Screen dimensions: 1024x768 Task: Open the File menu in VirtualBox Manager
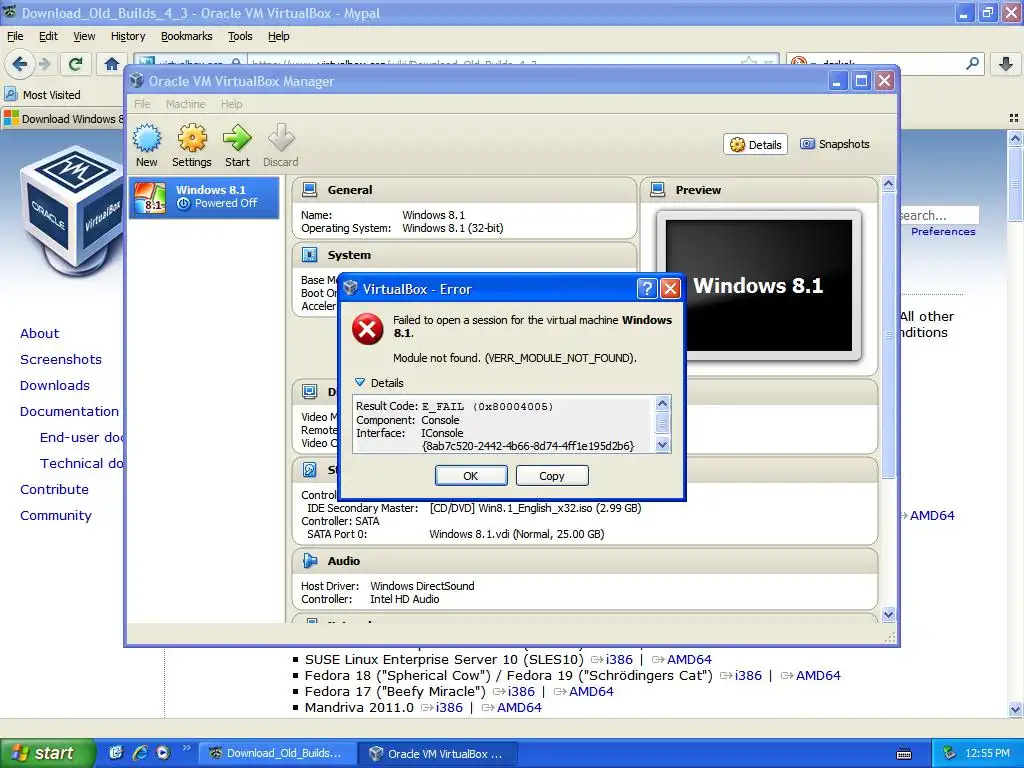click(142, 104)
